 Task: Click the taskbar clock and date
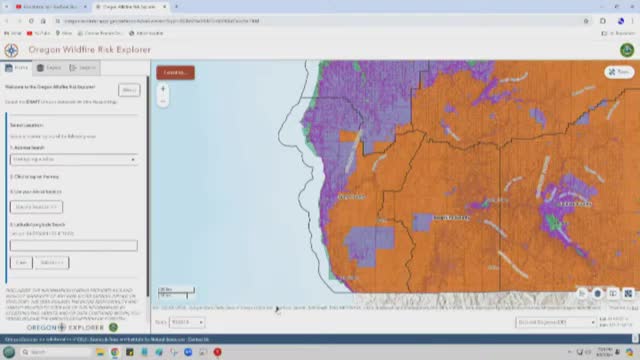(x=604, y=352)
